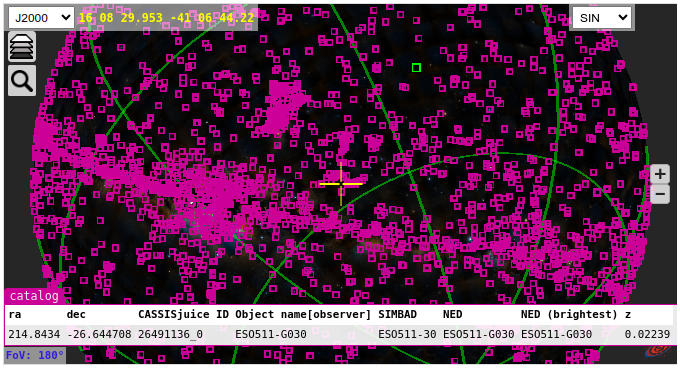The image size is (680, 369).
Task: Zoom out with the minus button
Action: (x=660, y=194)
